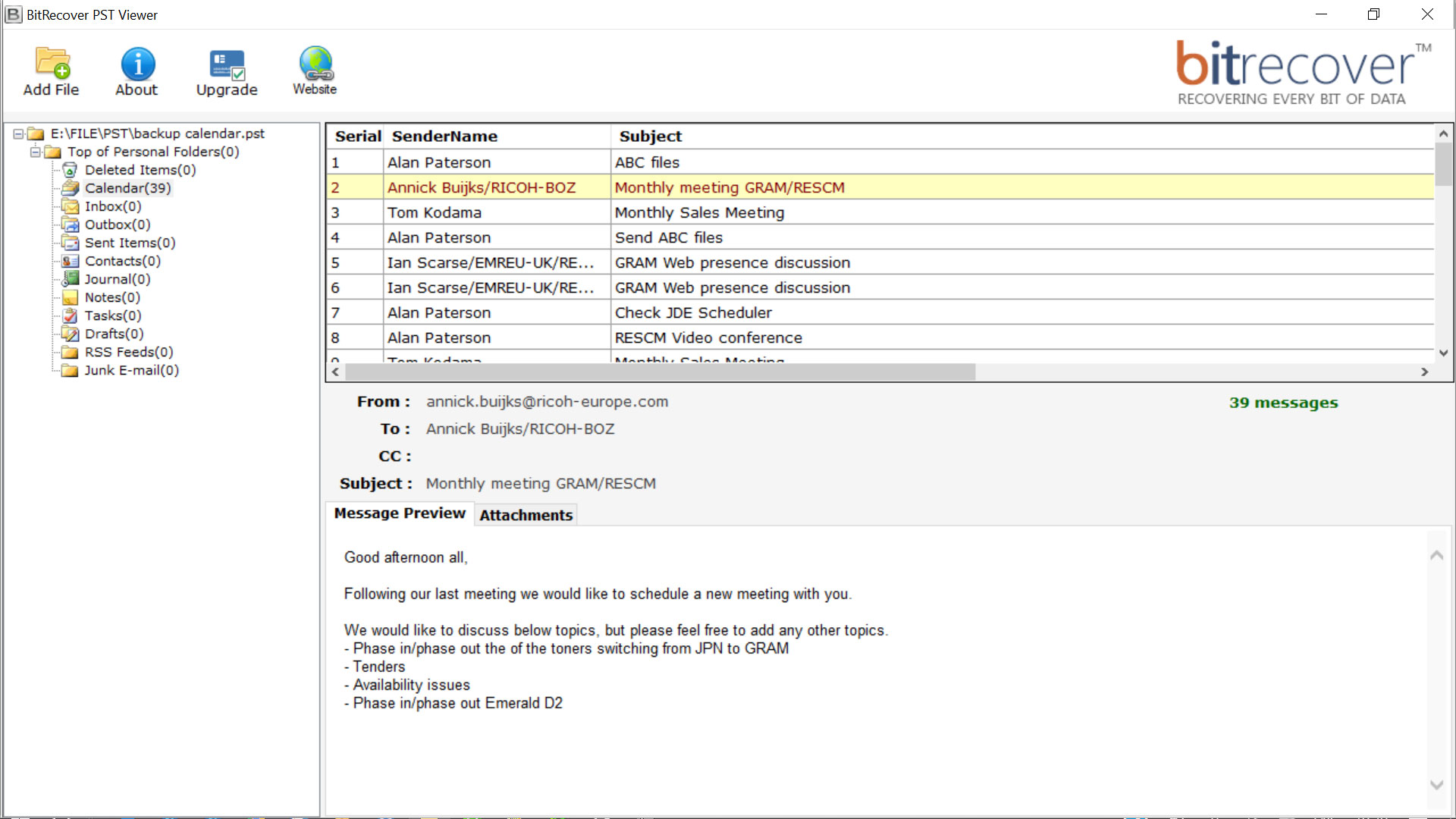
Task: Select Contacts(0) folder label
Action: coord(123,261)
